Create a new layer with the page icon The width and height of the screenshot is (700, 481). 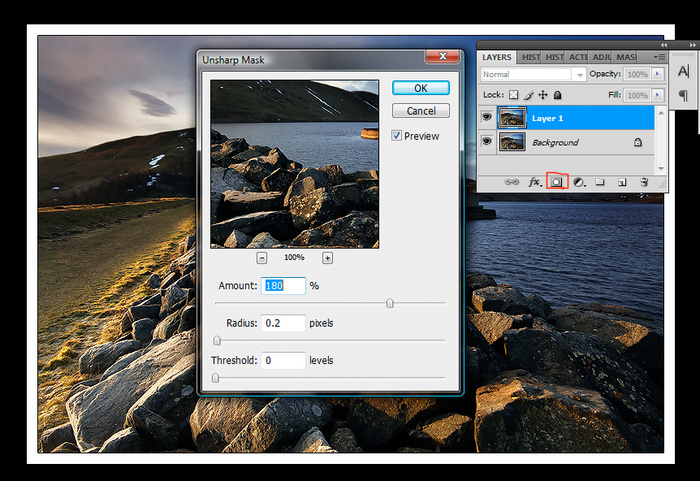(x=622, y=182)
